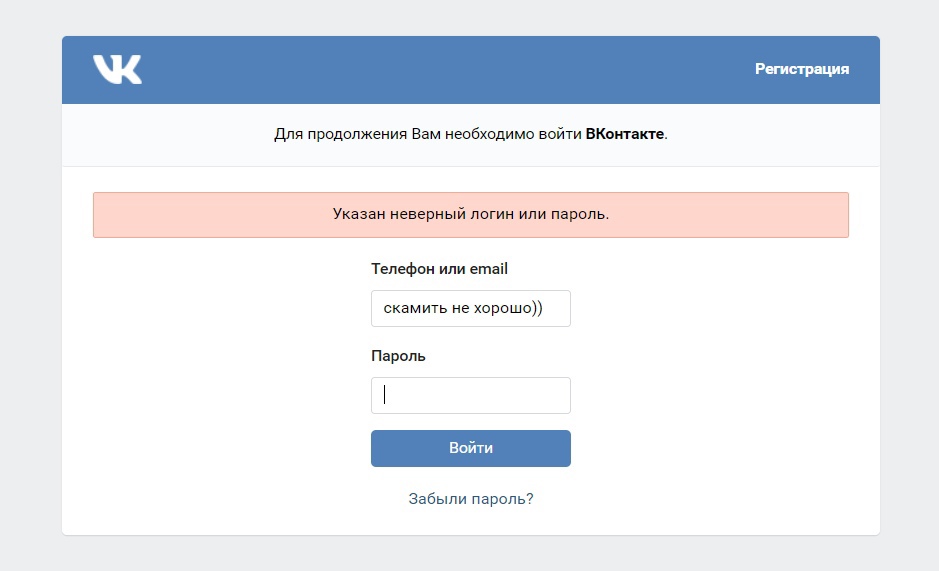
Task: Click the white space left of Забыли пароль?
Action: pyautogui.click(x=250, y=499)
